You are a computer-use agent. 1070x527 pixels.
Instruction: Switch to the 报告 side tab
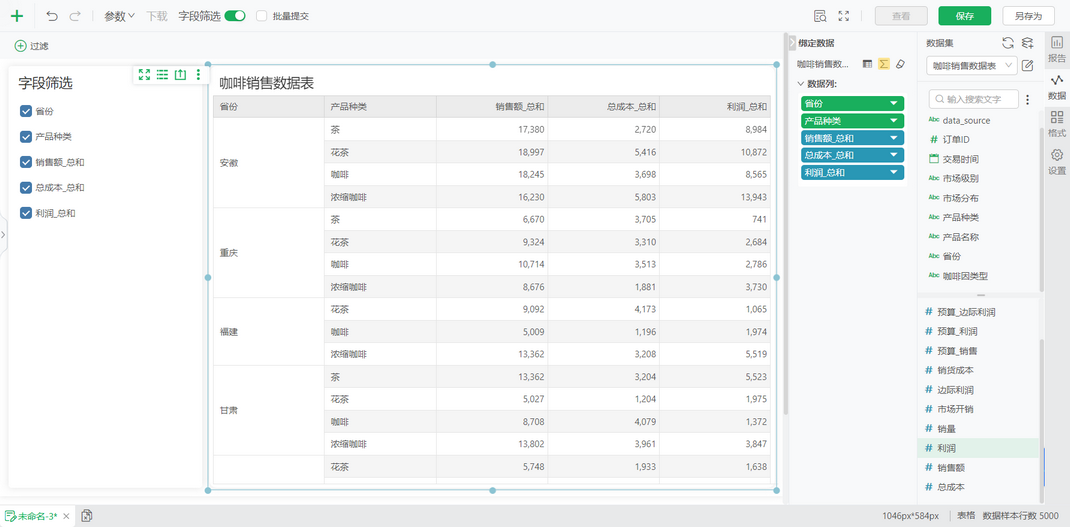1057,49
